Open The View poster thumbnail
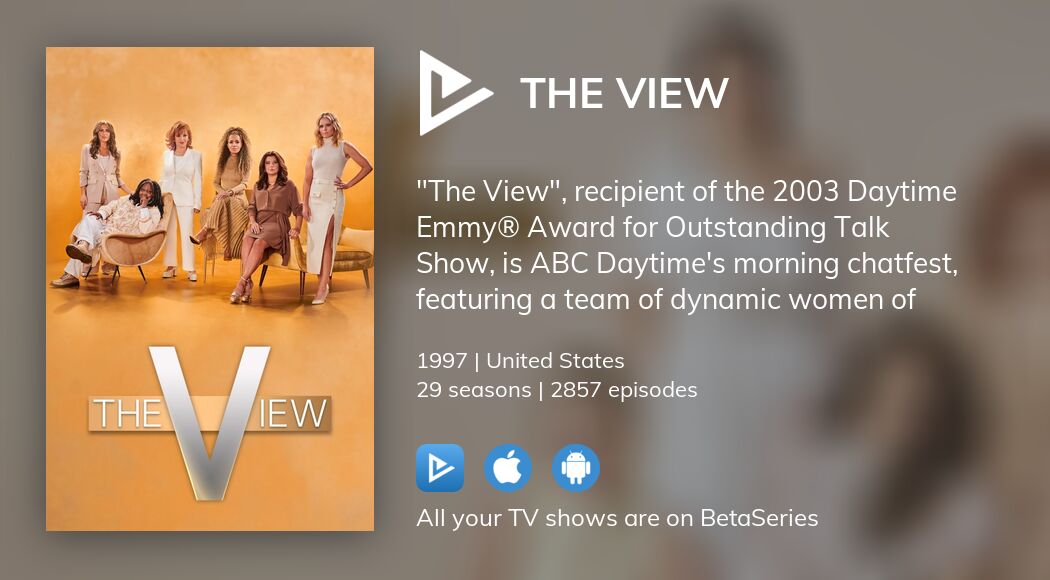 [210, 289]
